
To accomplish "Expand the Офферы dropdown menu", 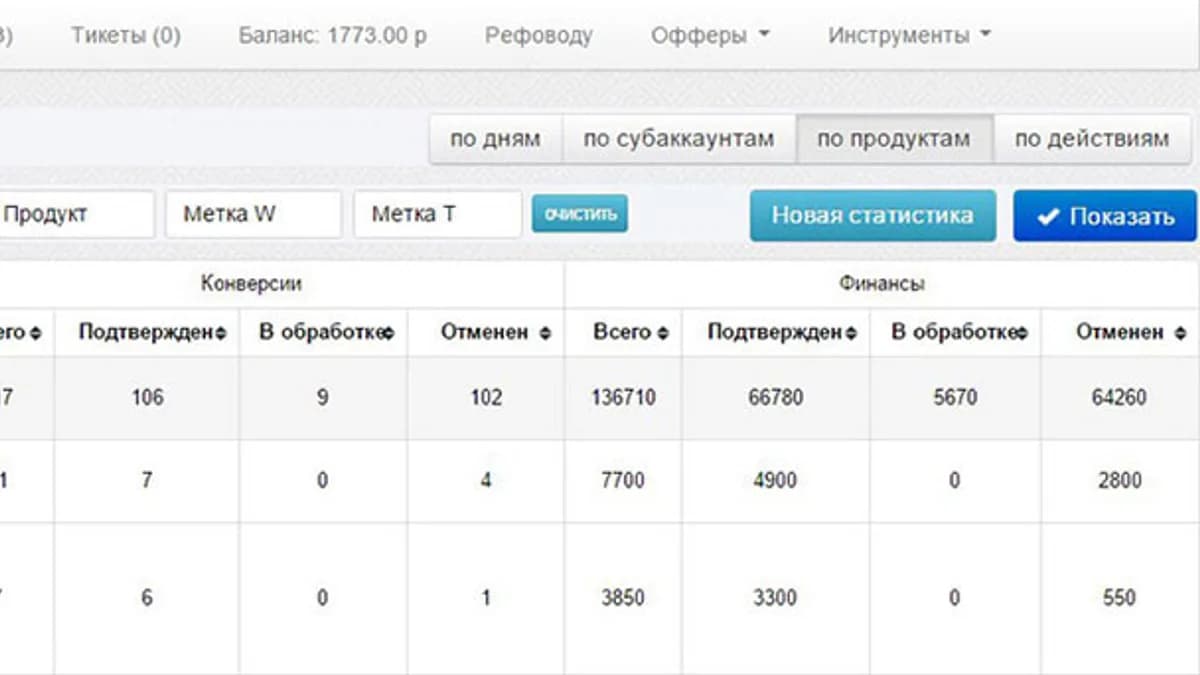I will coord(710,36).
